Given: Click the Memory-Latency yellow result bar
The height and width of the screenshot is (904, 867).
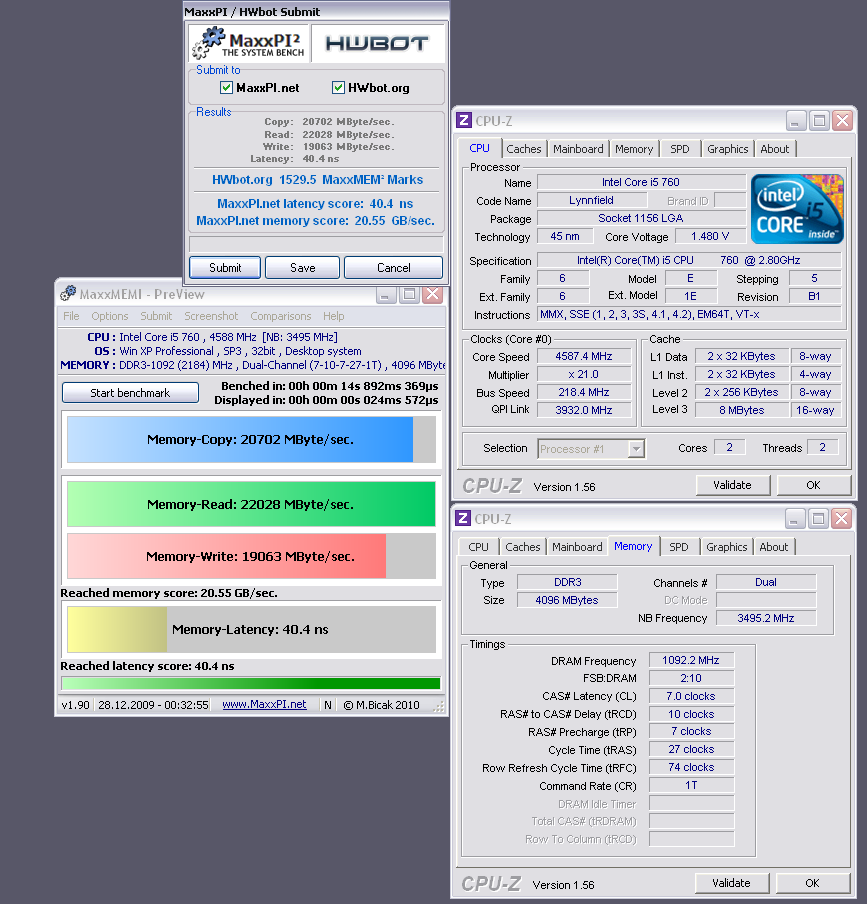Looking at the screenshot, I should point(251,629).
